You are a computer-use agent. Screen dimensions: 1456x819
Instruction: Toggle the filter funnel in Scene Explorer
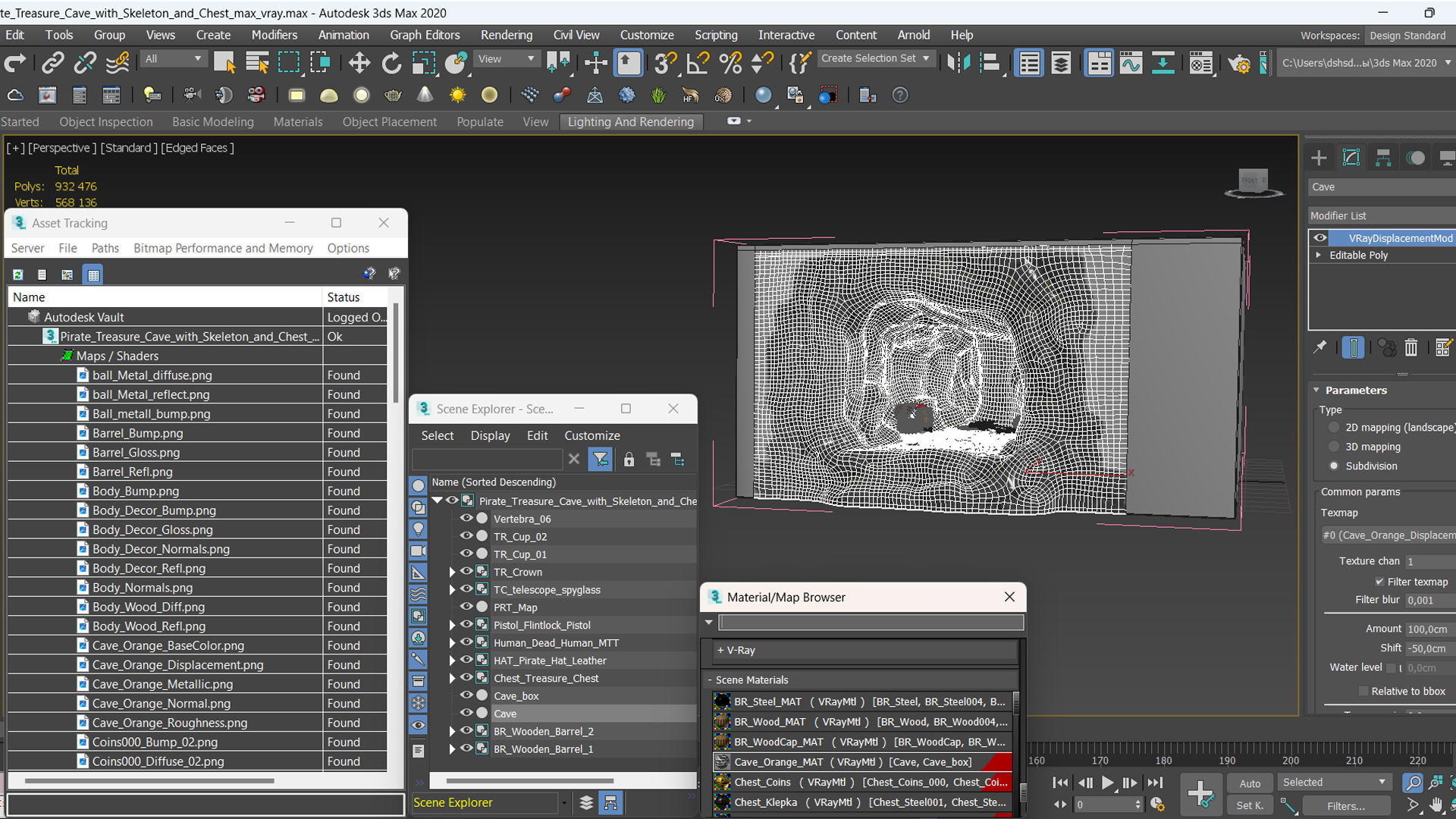pyautogui.click(x=600, y=460)
